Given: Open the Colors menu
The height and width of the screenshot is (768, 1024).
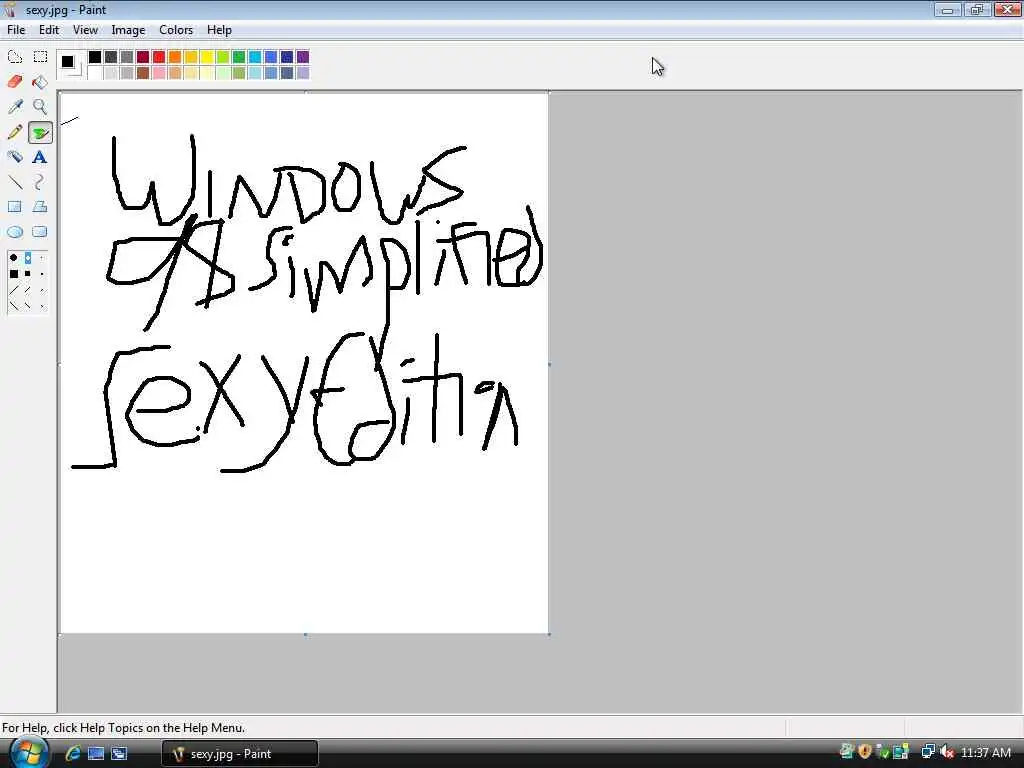Looking at the screenshot, I should point(176,30).
